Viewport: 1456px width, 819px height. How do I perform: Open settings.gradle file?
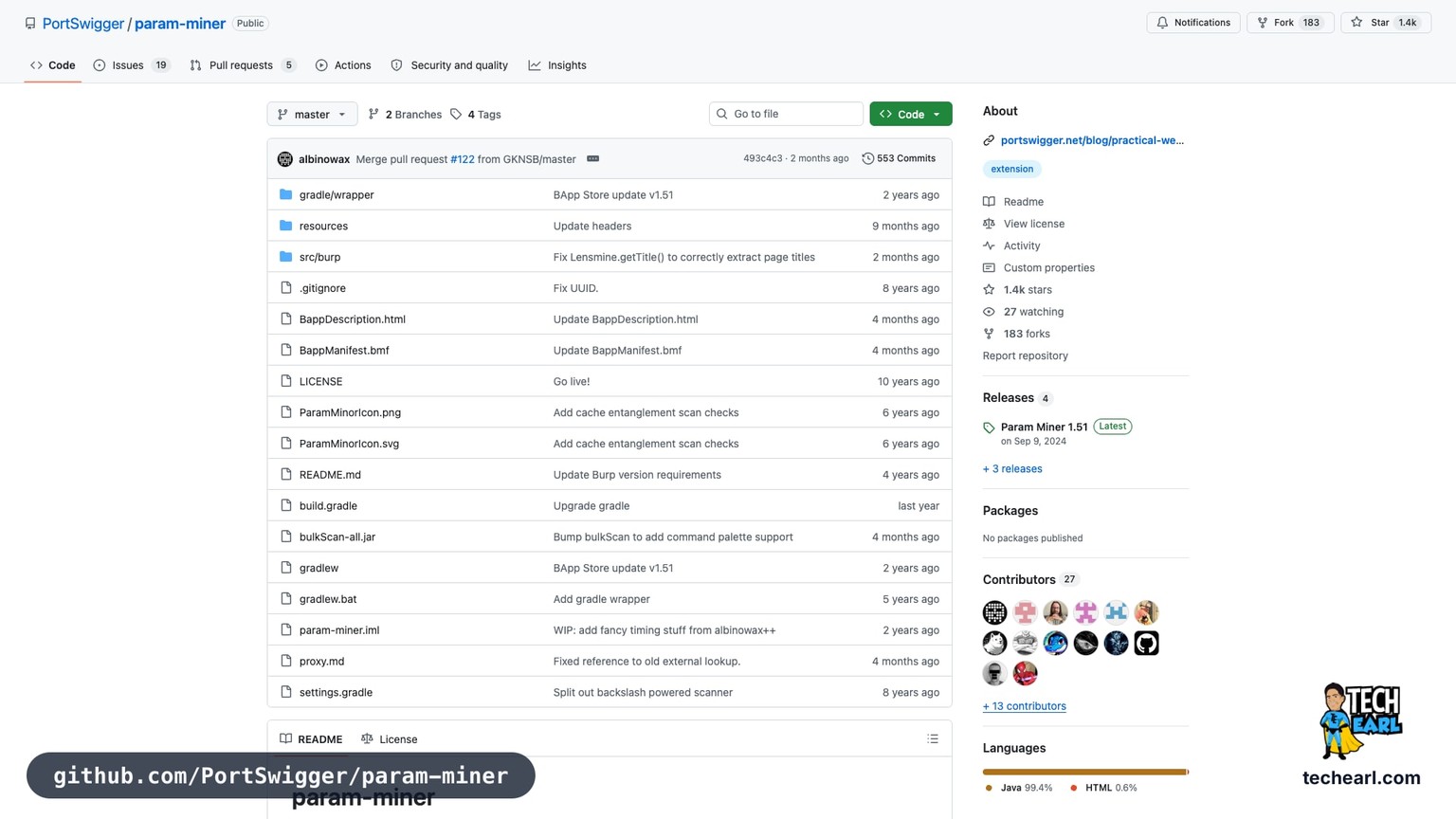pyautogui.click(x=336, y=693)
